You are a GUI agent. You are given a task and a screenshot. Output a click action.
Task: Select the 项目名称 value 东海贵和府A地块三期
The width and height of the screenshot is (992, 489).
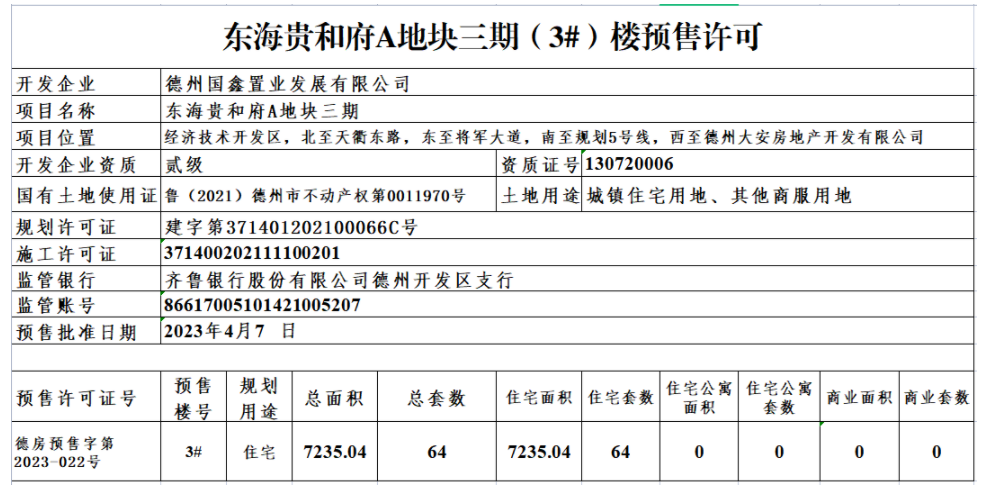[260, 111]
